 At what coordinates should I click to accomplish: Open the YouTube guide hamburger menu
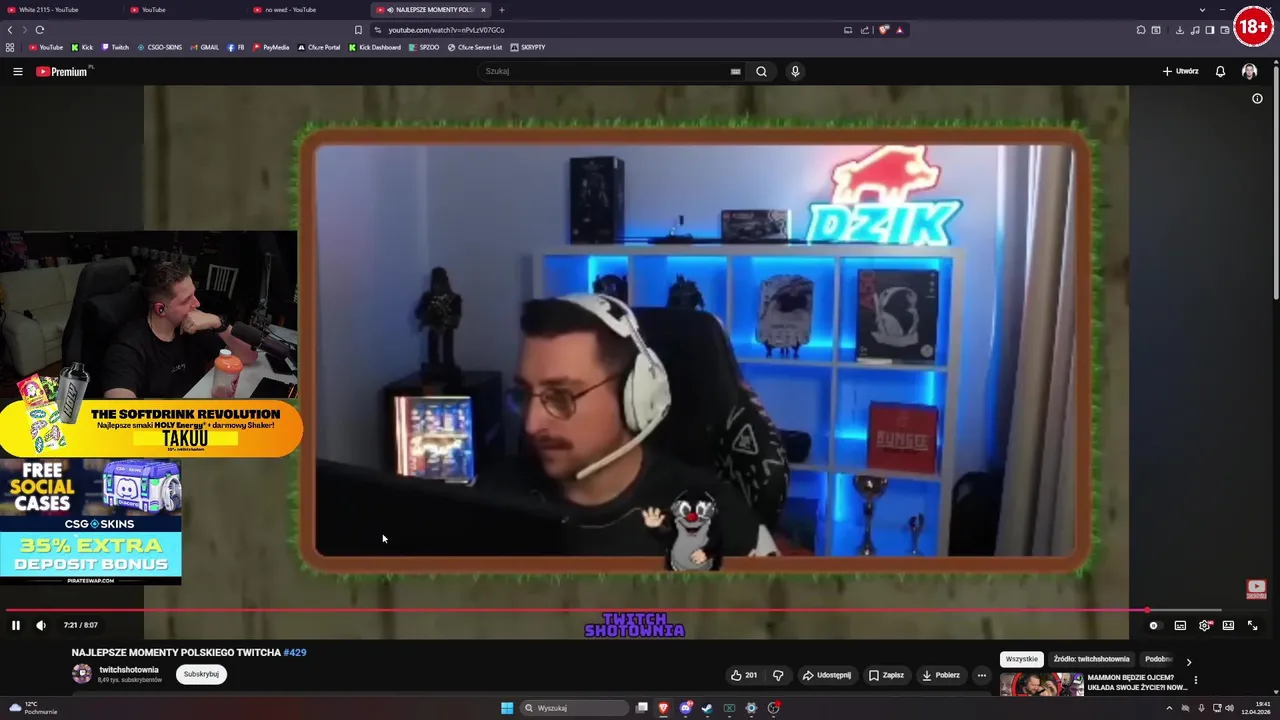pos(17,71)
